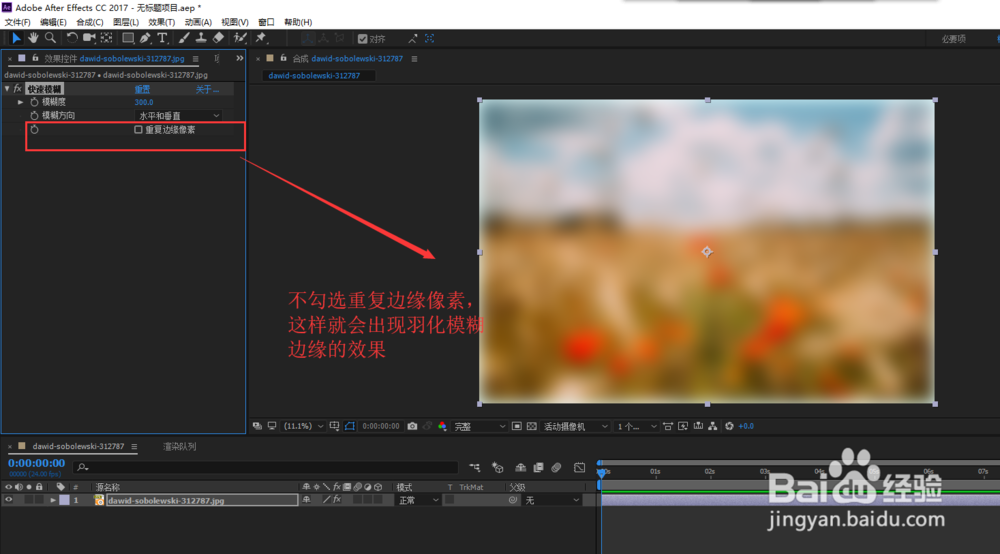Open 文件(F) menu
The width and height of the screenshot is (1000, 554).
point(17,22)
